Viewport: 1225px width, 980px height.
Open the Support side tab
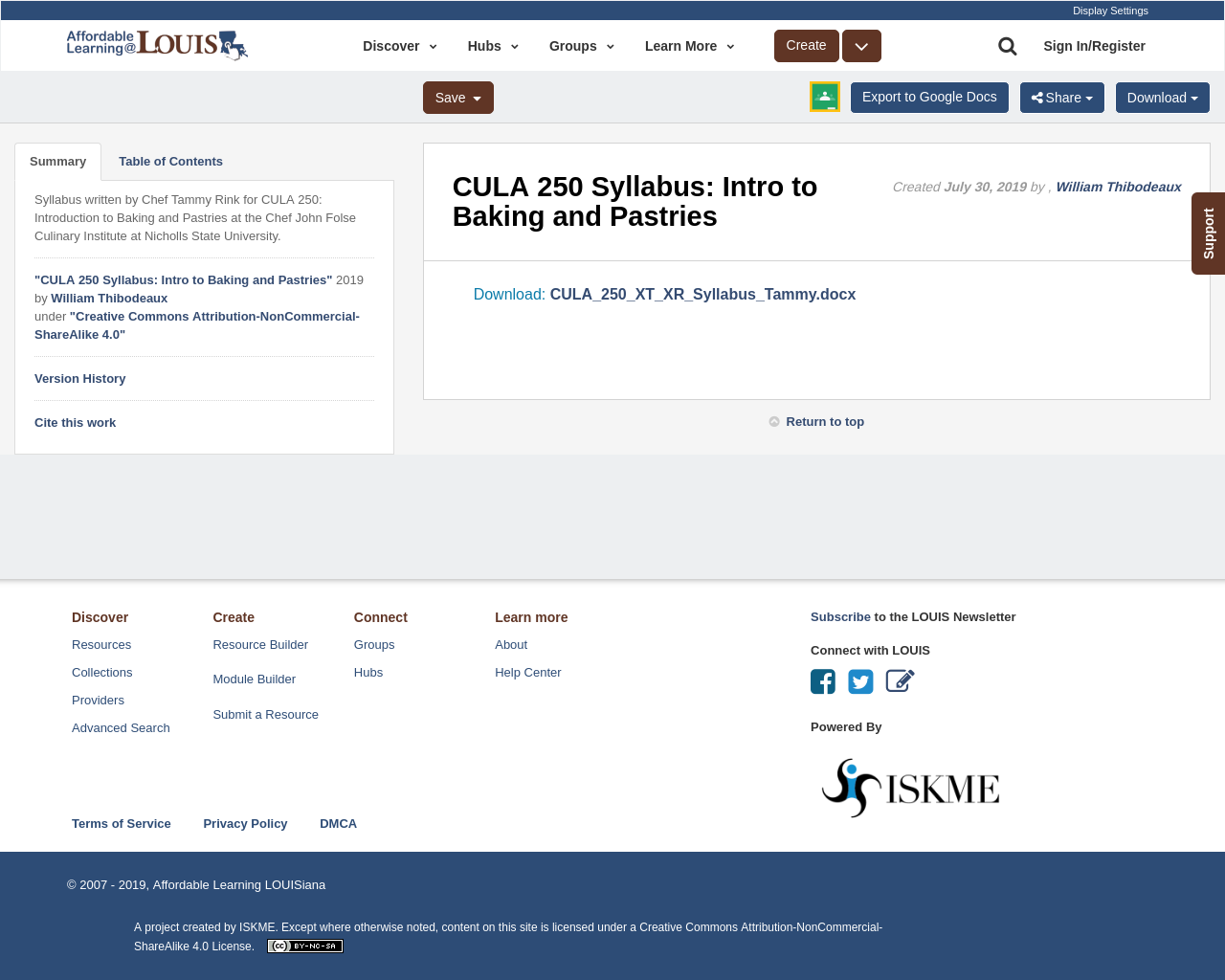coord(1209,234)
